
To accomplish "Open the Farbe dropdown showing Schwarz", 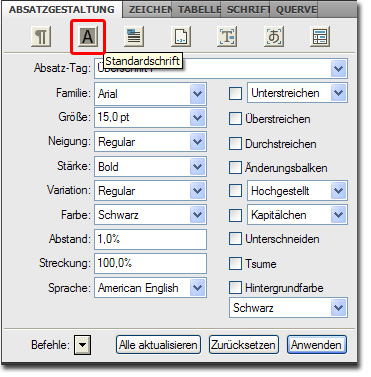I will pos(197,215).
